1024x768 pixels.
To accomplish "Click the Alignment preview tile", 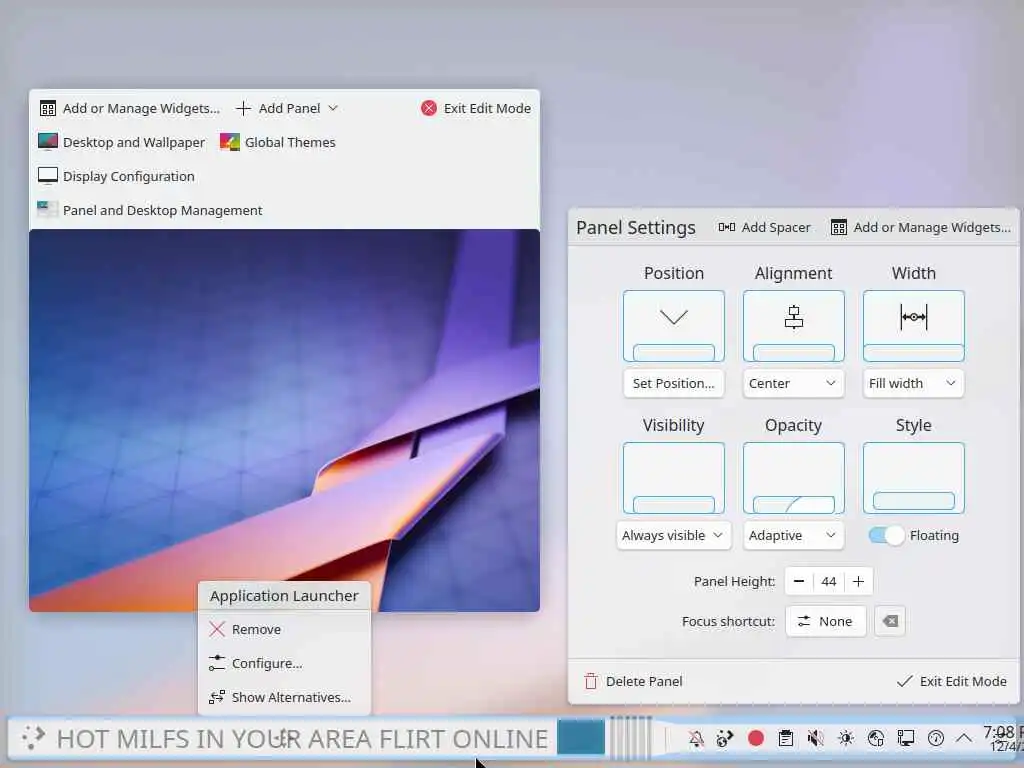I will point(793,326).
